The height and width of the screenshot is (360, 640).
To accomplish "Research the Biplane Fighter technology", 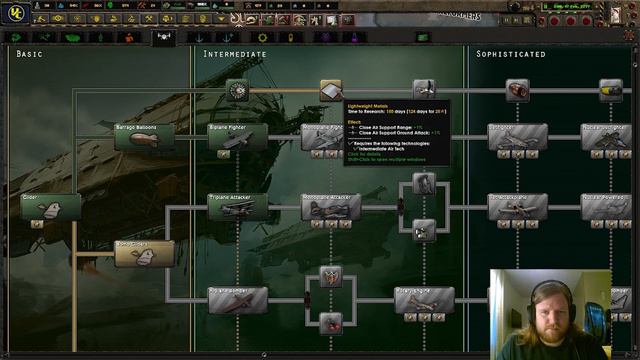I will 238,137.
